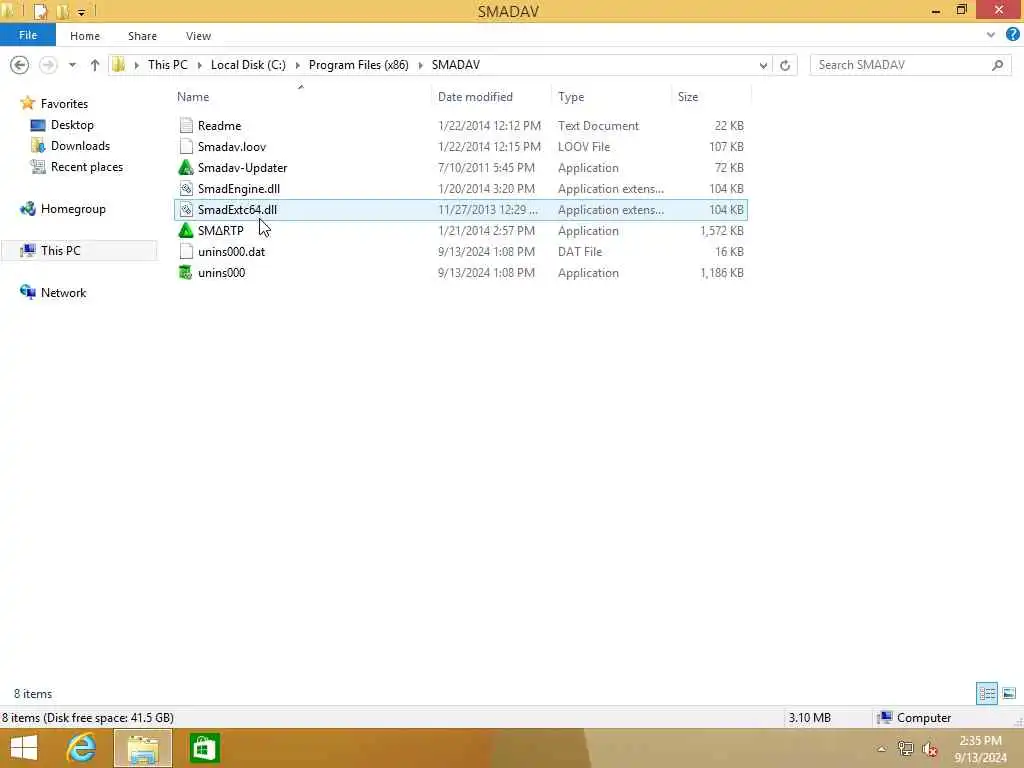Screen dimensions: 1024x768
Task: Open Favorites in the navigation pane
Action: point(64,104)
